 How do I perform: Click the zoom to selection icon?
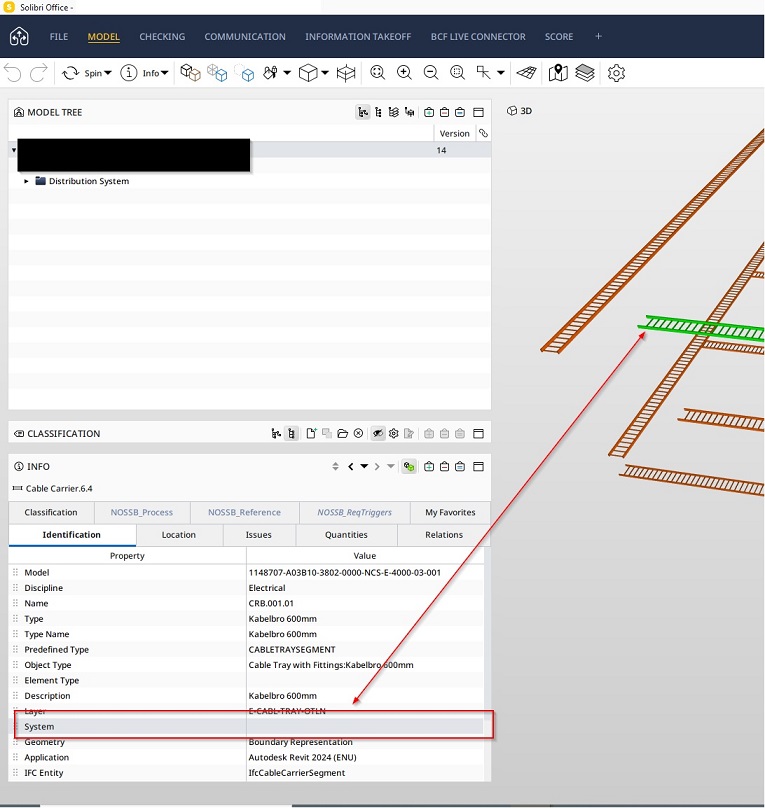pyautogui.click(x=457, y=73)
